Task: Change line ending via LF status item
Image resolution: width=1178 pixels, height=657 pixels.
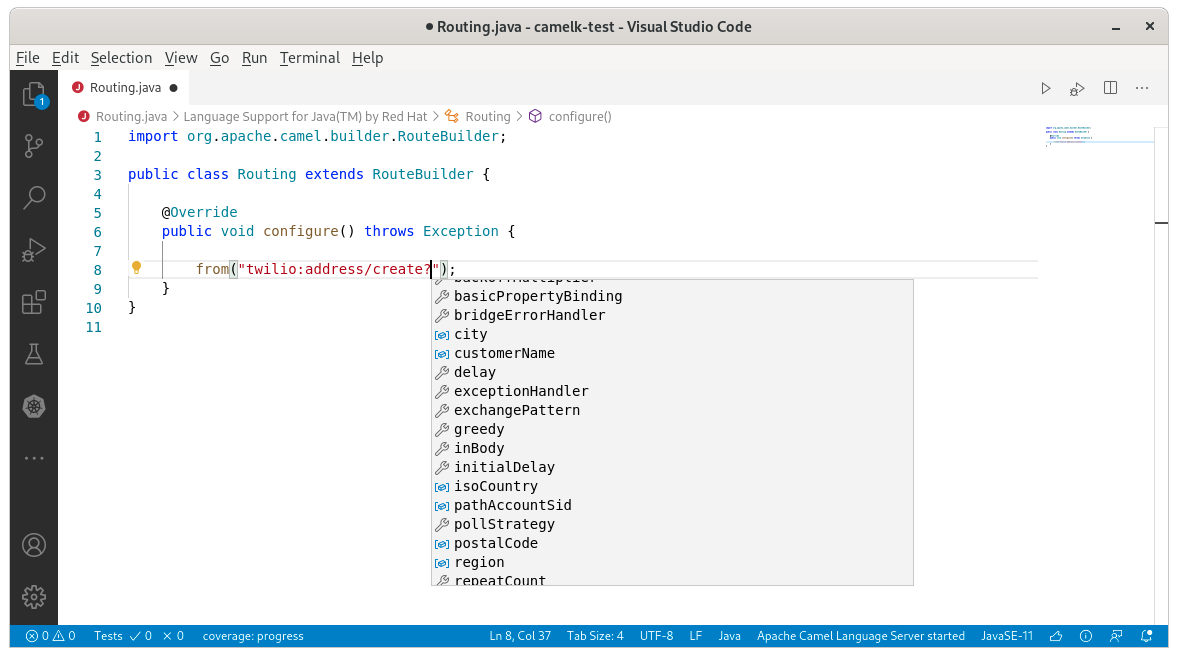Action: (x=696, y=636)
